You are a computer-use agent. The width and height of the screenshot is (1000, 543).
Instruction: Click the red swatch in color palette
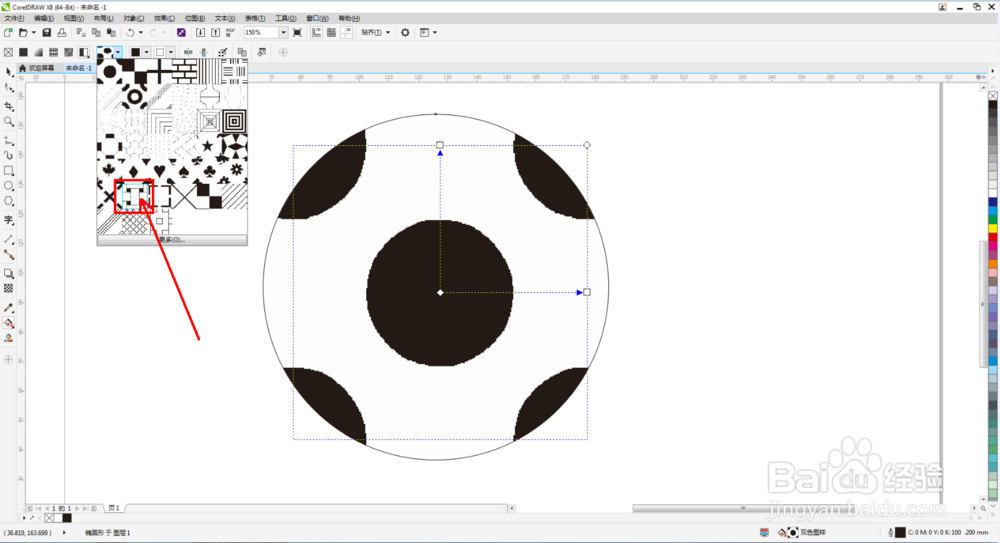pos(993,237)
